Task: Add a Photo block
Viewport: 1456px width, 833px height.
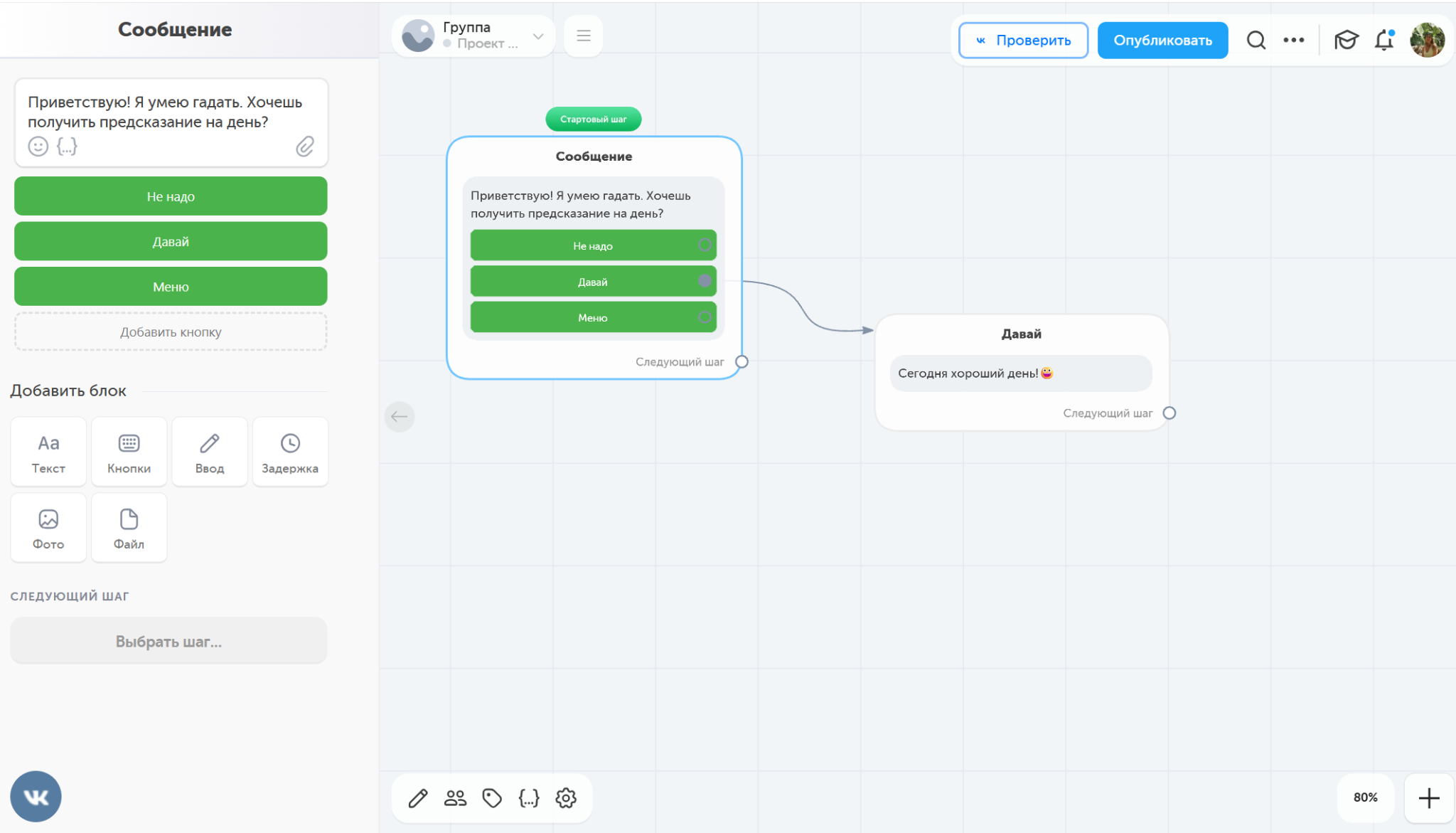Action: 48,528
